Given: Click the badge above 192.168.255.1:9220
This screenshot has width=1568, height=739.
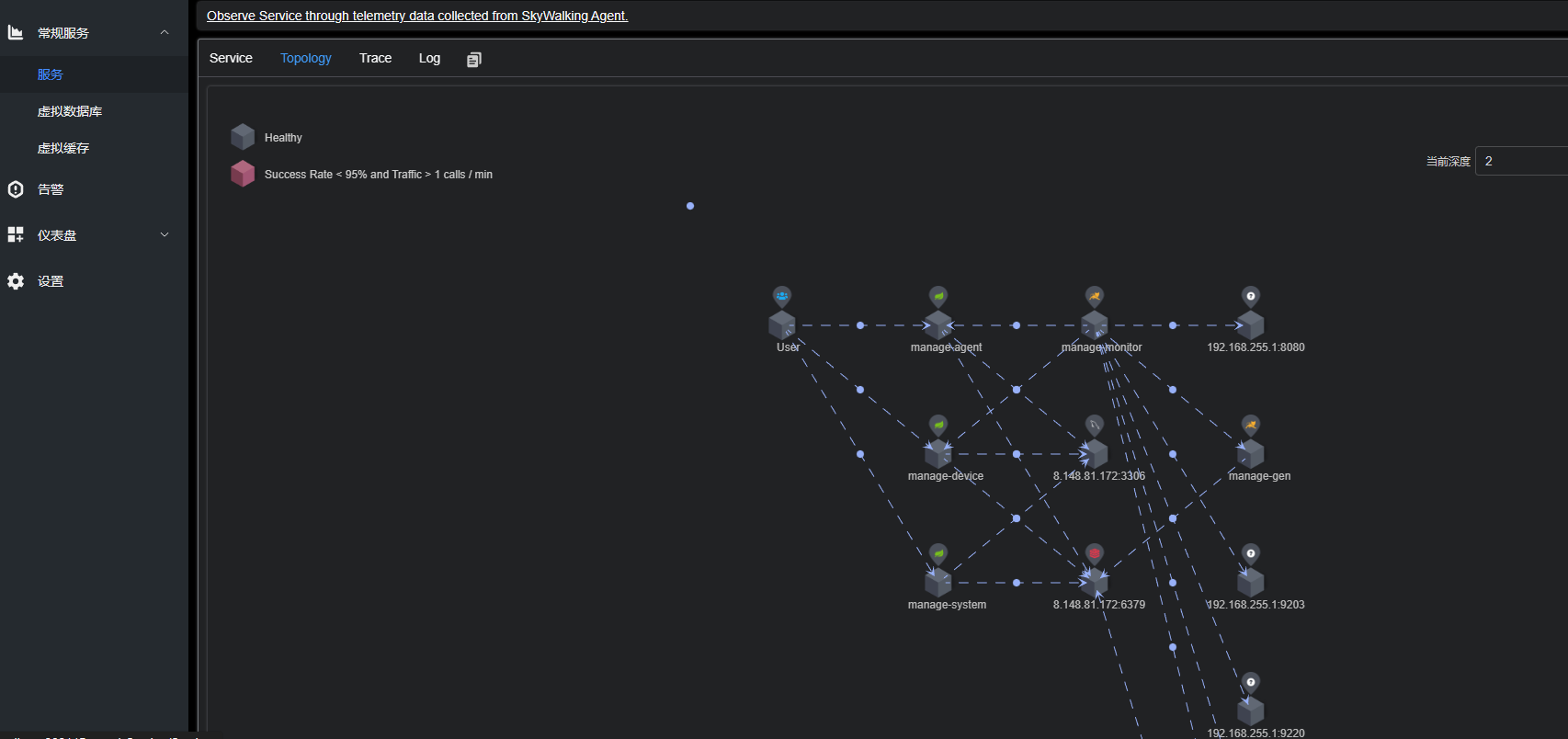Looking at the screenshot, I should 1251,683.
